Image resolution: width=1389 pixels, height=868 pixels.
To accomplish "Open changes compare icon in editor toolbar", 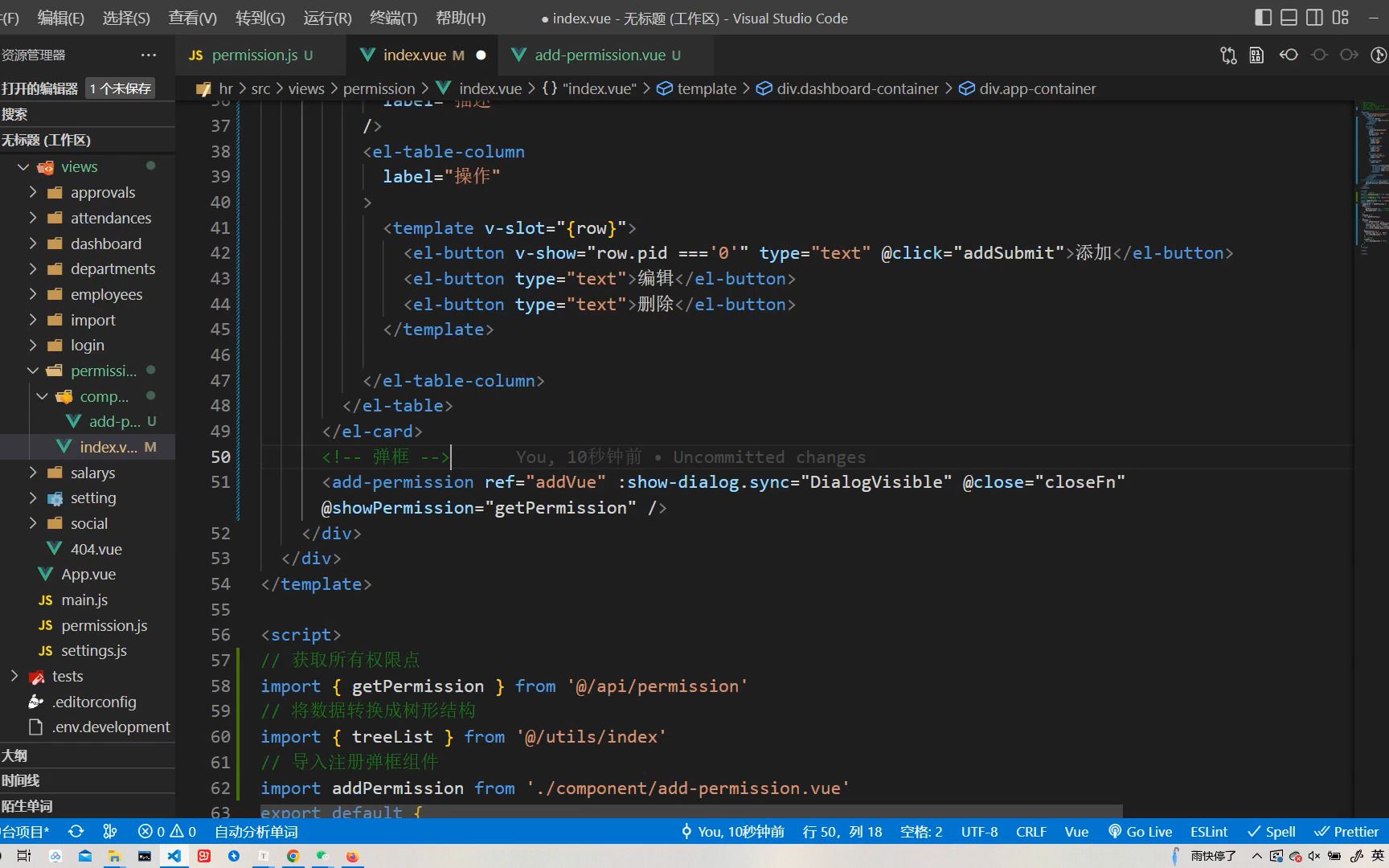I will 1228,55.
